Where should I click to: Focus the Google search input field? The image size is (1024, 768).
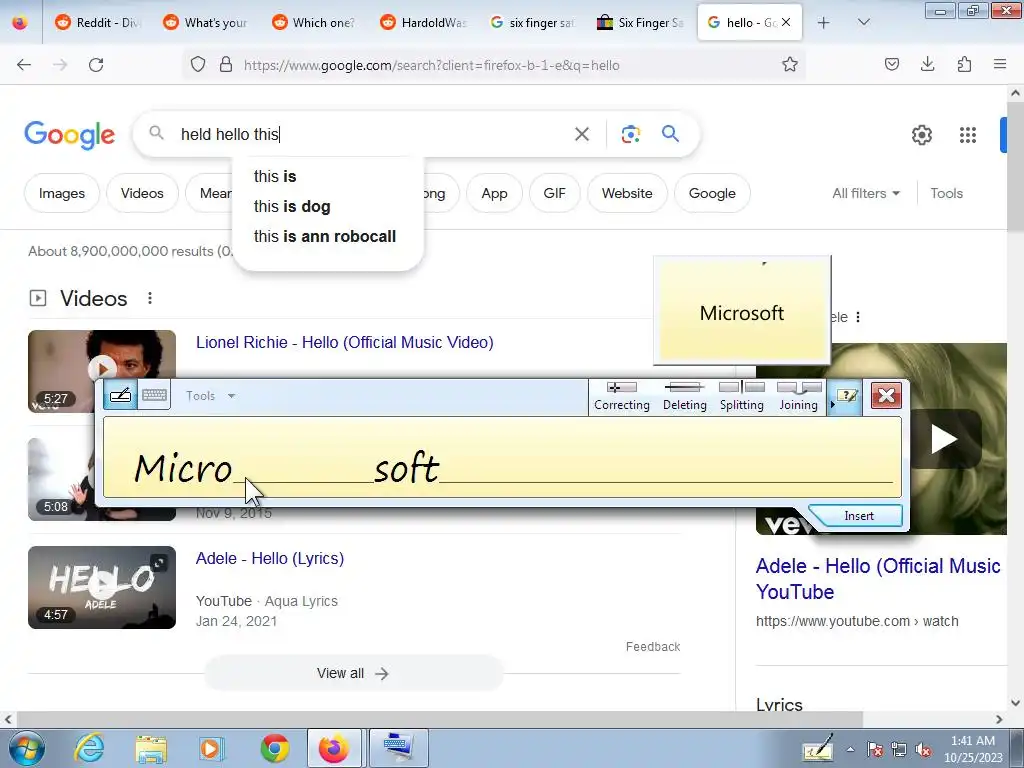[372, 134]
